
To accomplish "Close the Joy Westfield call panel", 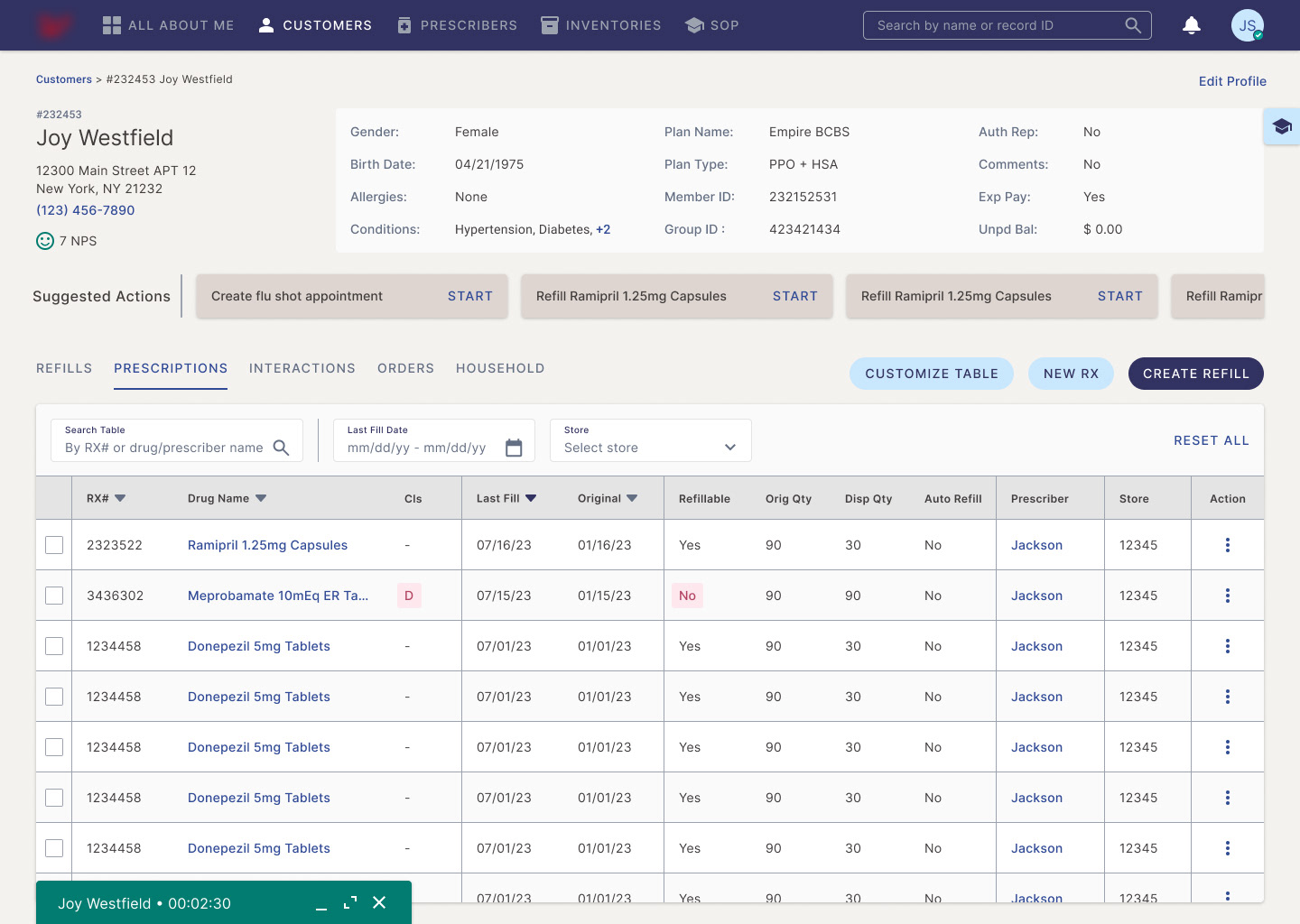I will tap(379, 903).
